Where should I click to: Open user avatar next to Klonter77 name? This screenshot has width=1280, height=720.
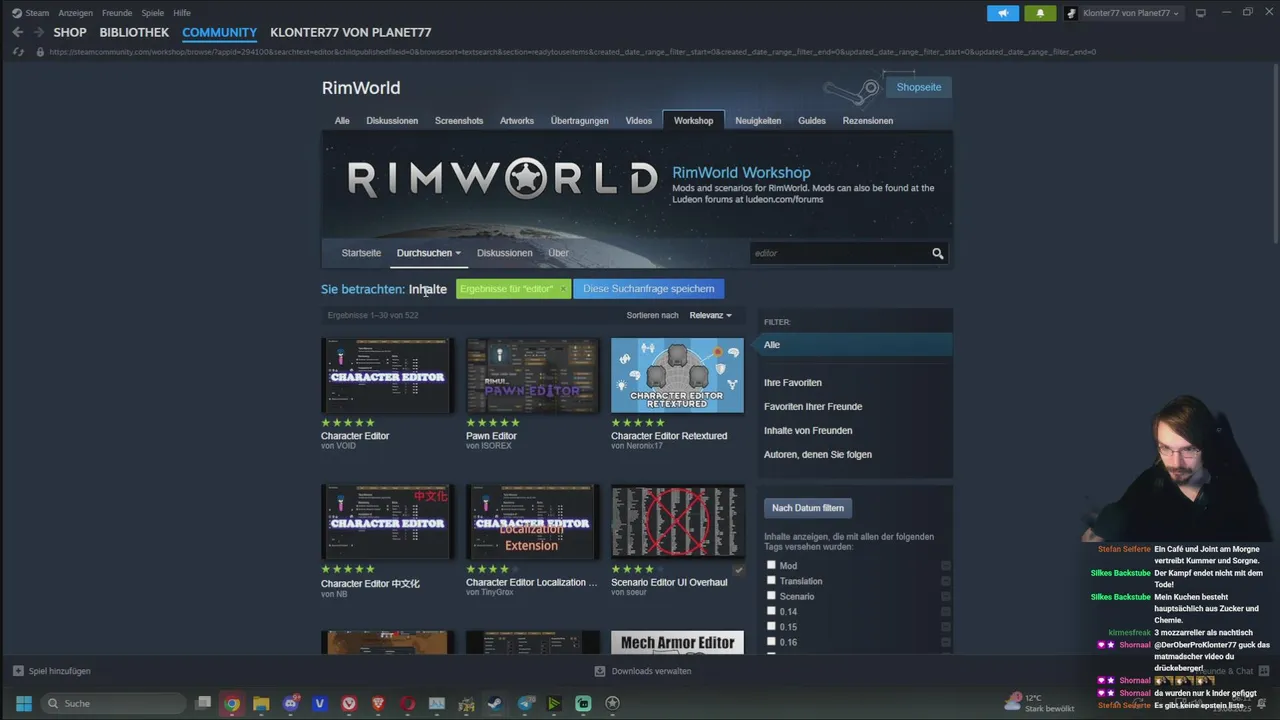tap(1071, 13)
